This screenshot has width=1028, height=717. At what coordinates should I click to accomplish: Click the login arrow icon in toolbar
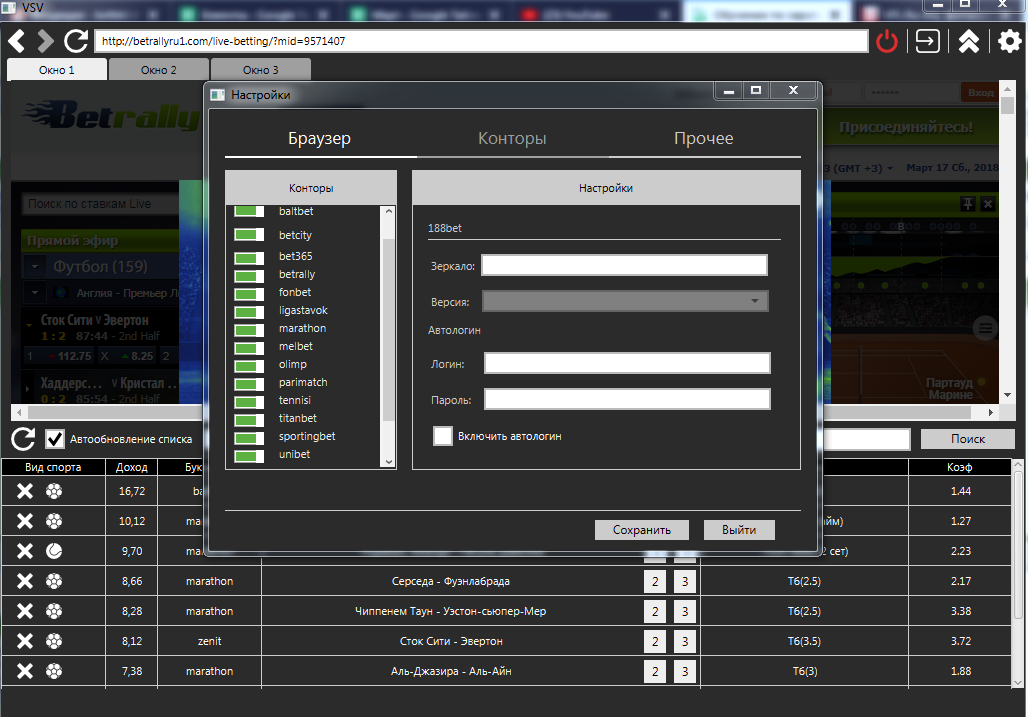pyautogui.click(x=927, y=41)
